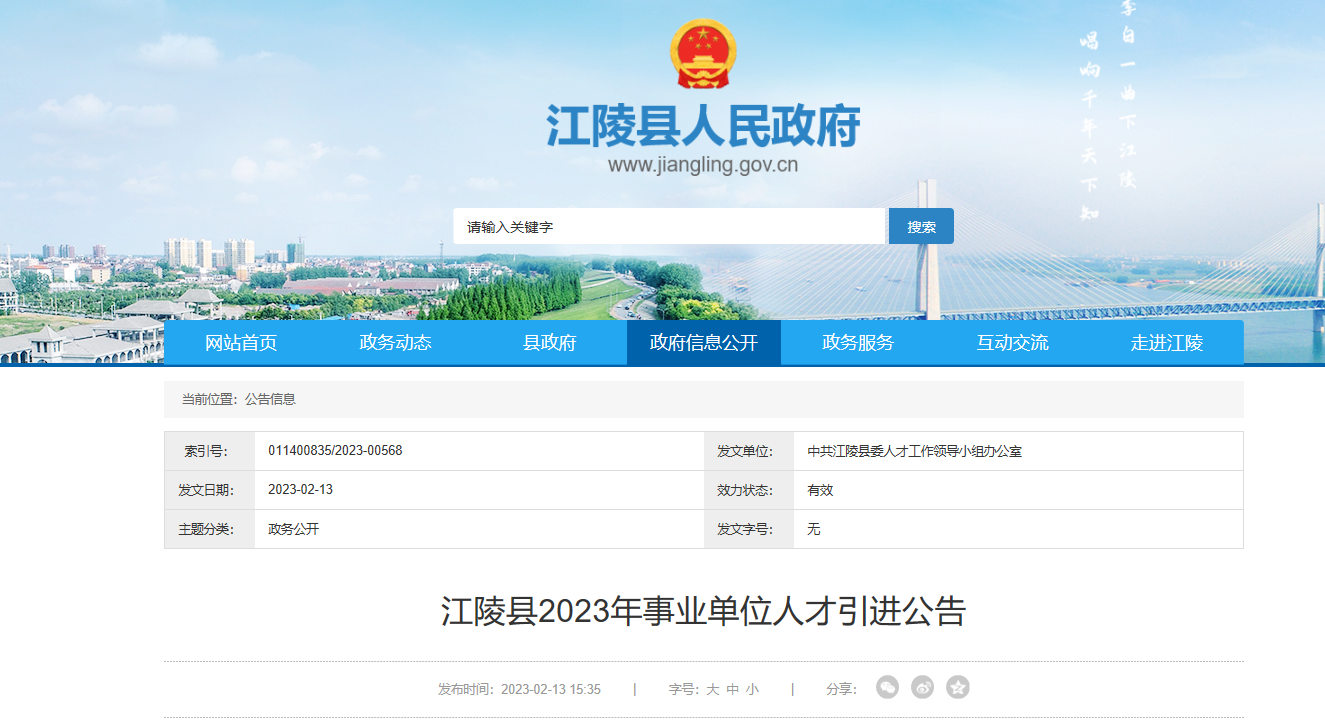Image resolution: width=1325 pixels, height=720 pixels.
Task: Click the 字号 font size label
Action: tap(684, 689)
